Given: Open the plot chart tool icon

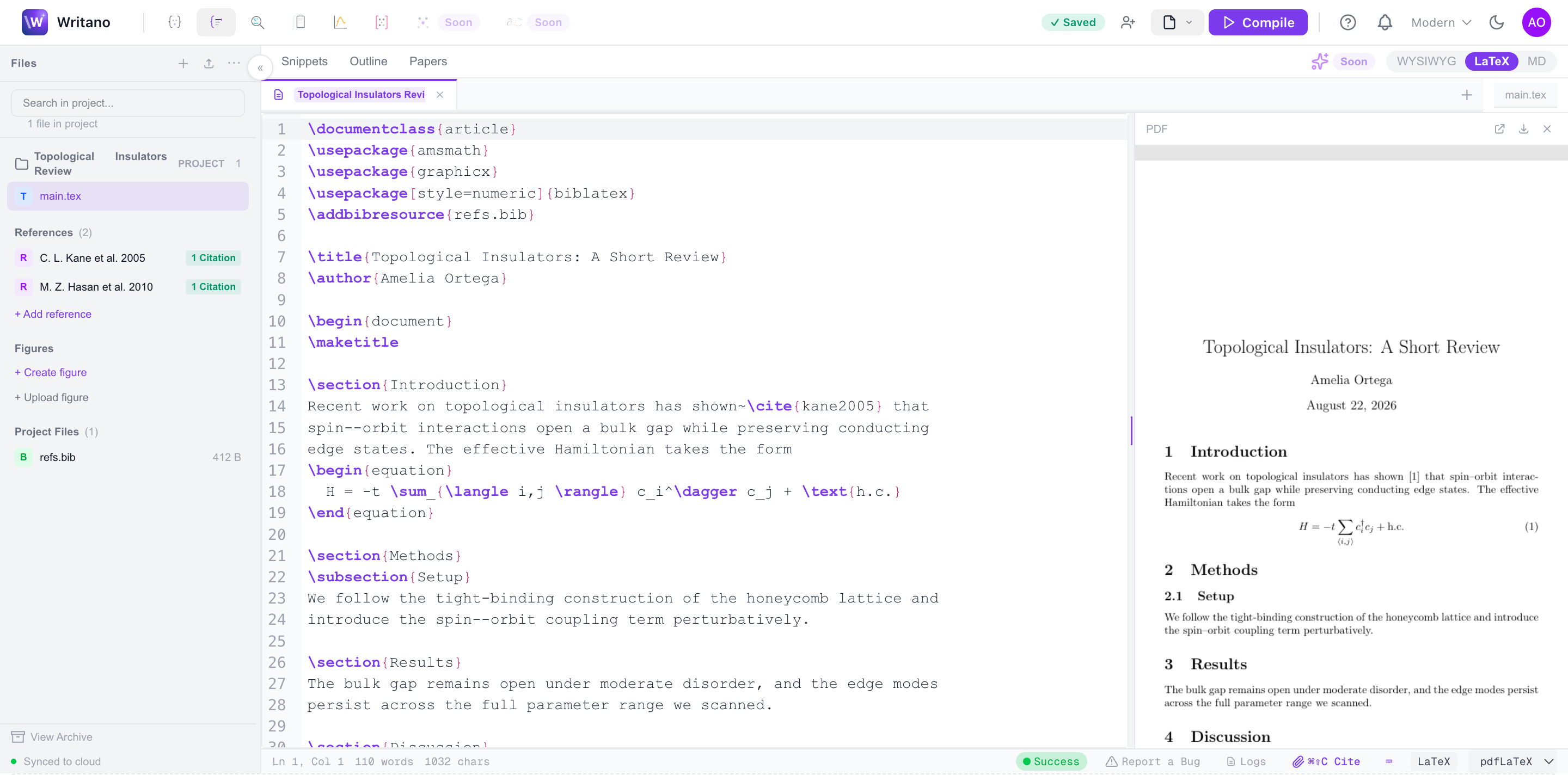Looking at the screenshot, I should coord(340,22).
